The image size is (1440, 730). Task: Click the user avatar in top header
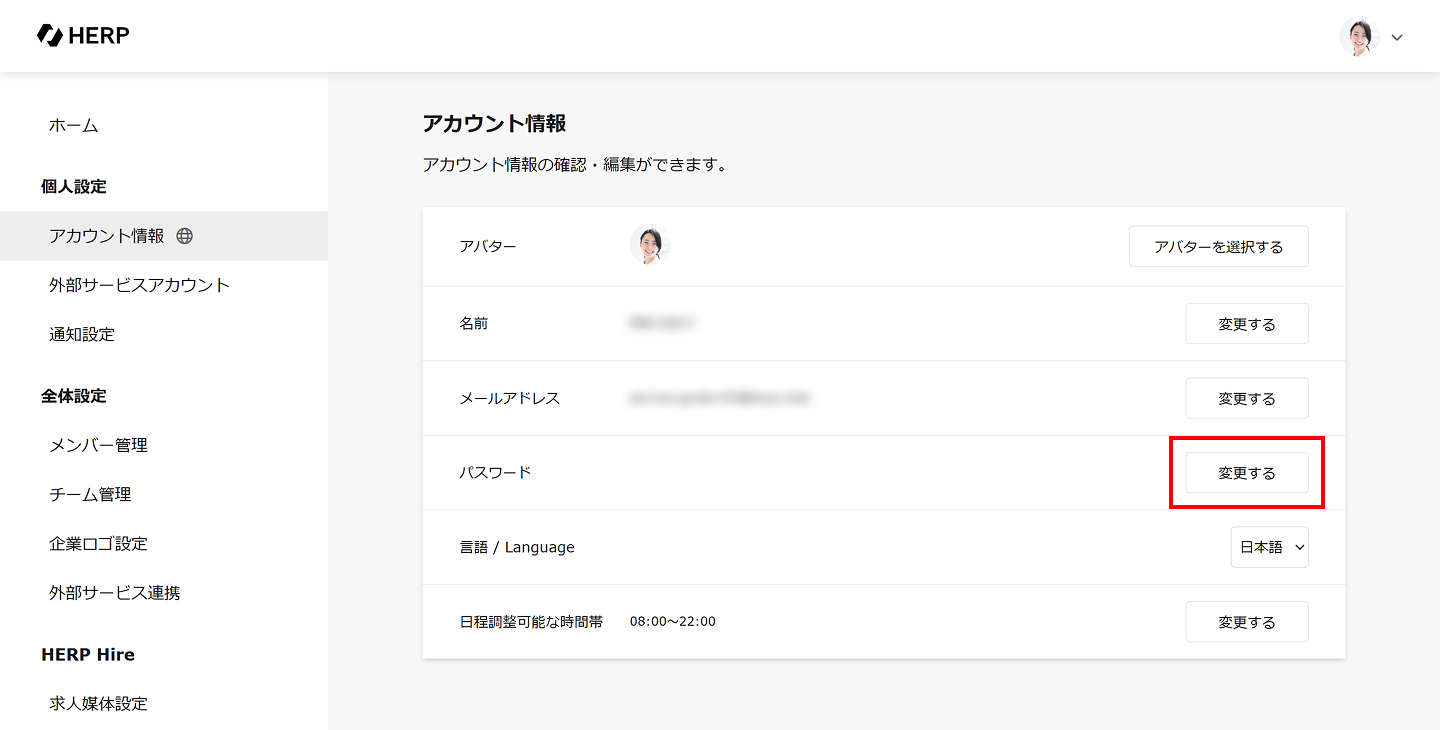click(1359, 37)
